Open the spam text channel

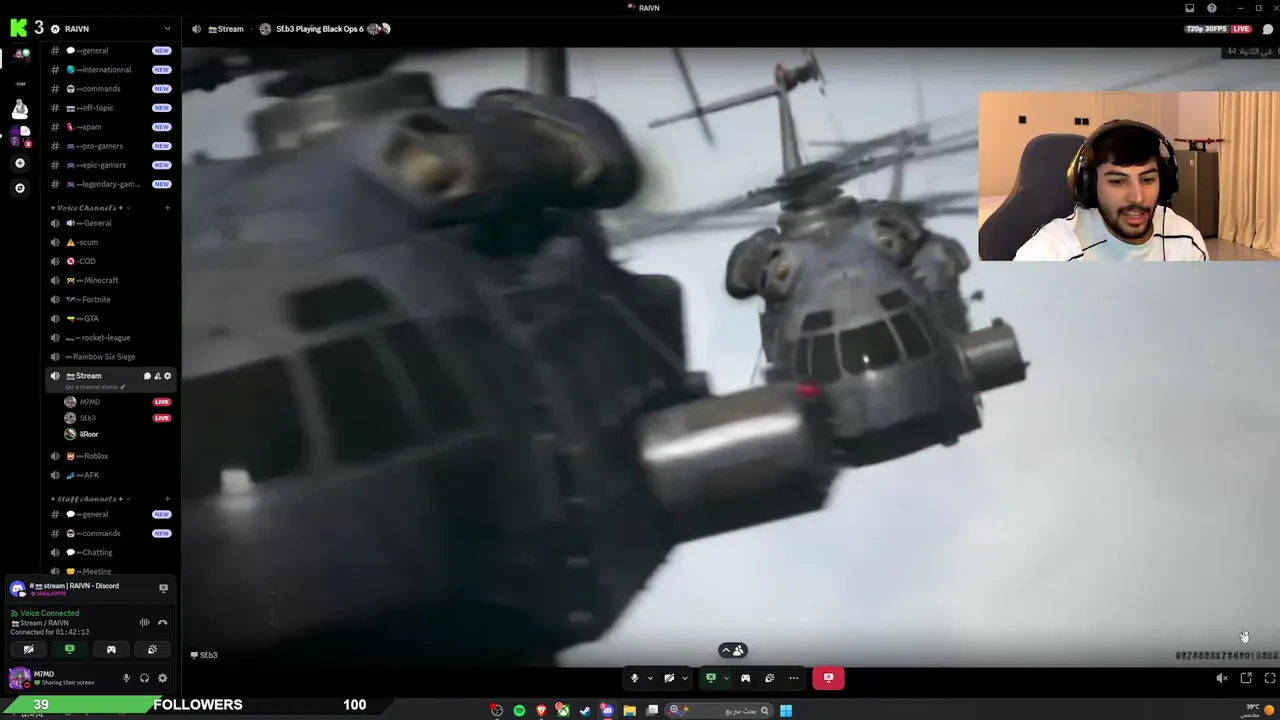(x=110, y=127)
